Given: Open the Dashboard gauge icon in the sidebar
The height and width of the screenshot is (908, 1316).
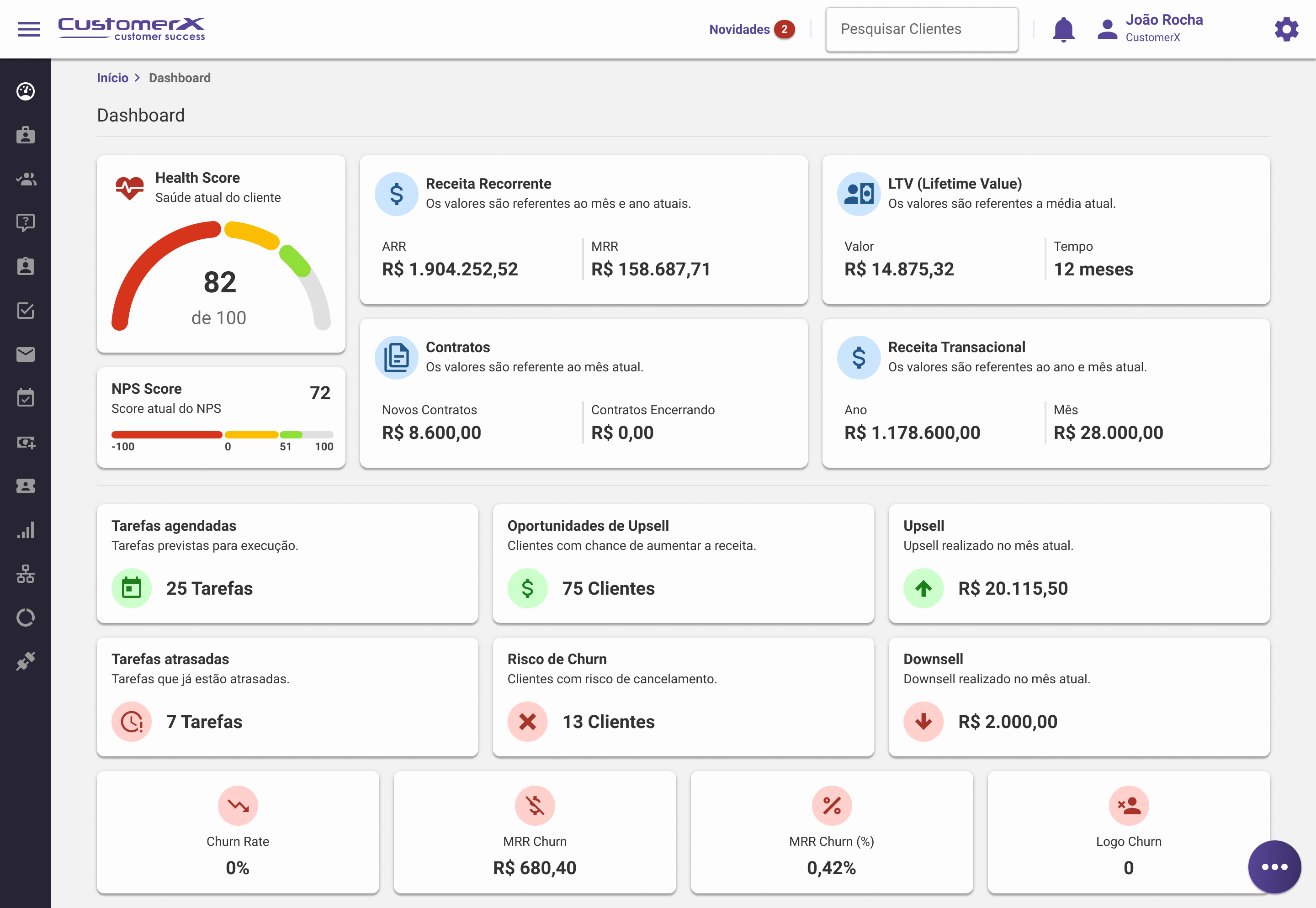Looking at the screenshot, I should [x=26, y=91].
